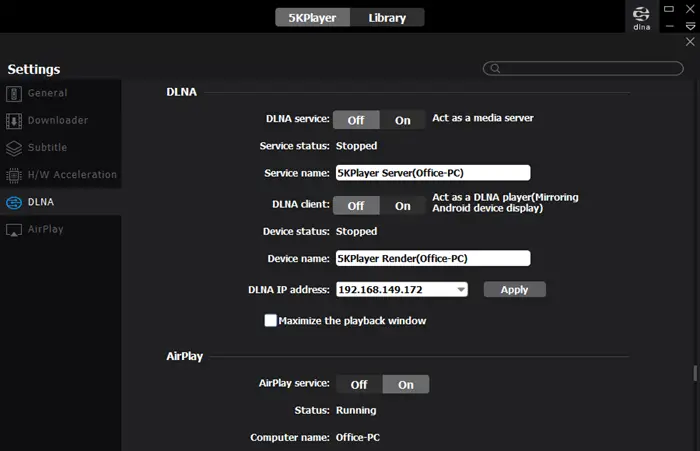Click the Device name input field
The width and height of the screenshot is (700, 451).
click(433, 259)
